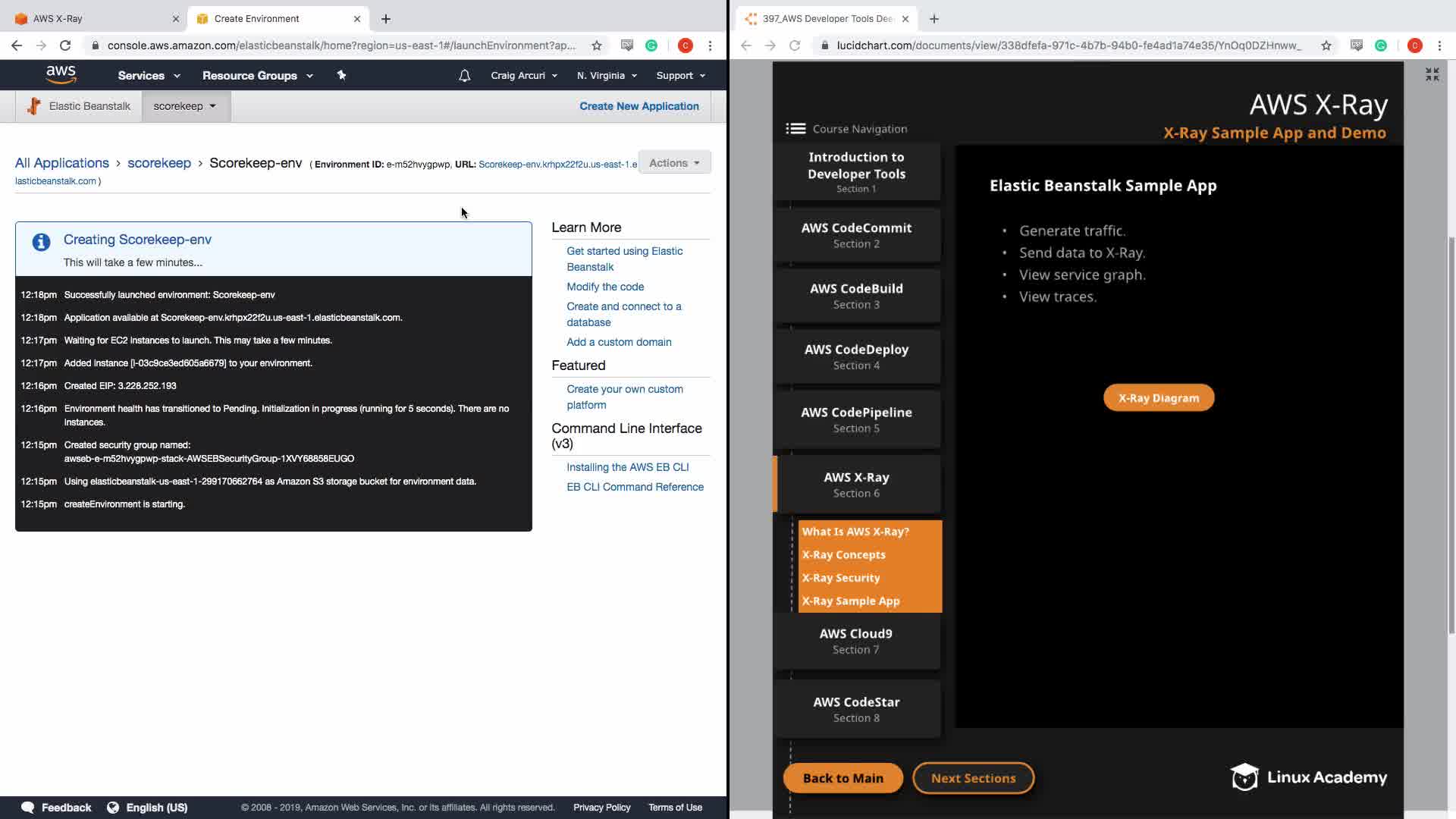This screenshot has height=819, width=1456.
Task: Click the Elastic Beanstalk service icon
Action: [33, 106]
